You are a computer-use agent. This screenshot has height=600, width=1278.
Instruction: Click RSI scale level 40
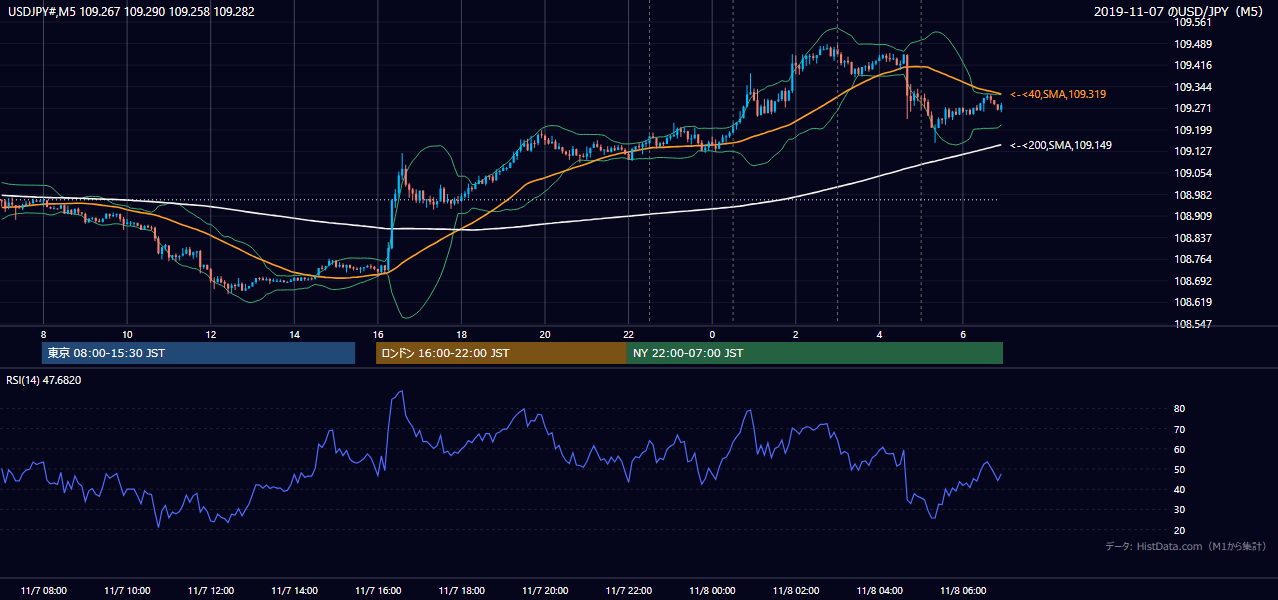tap(1180, 489)
